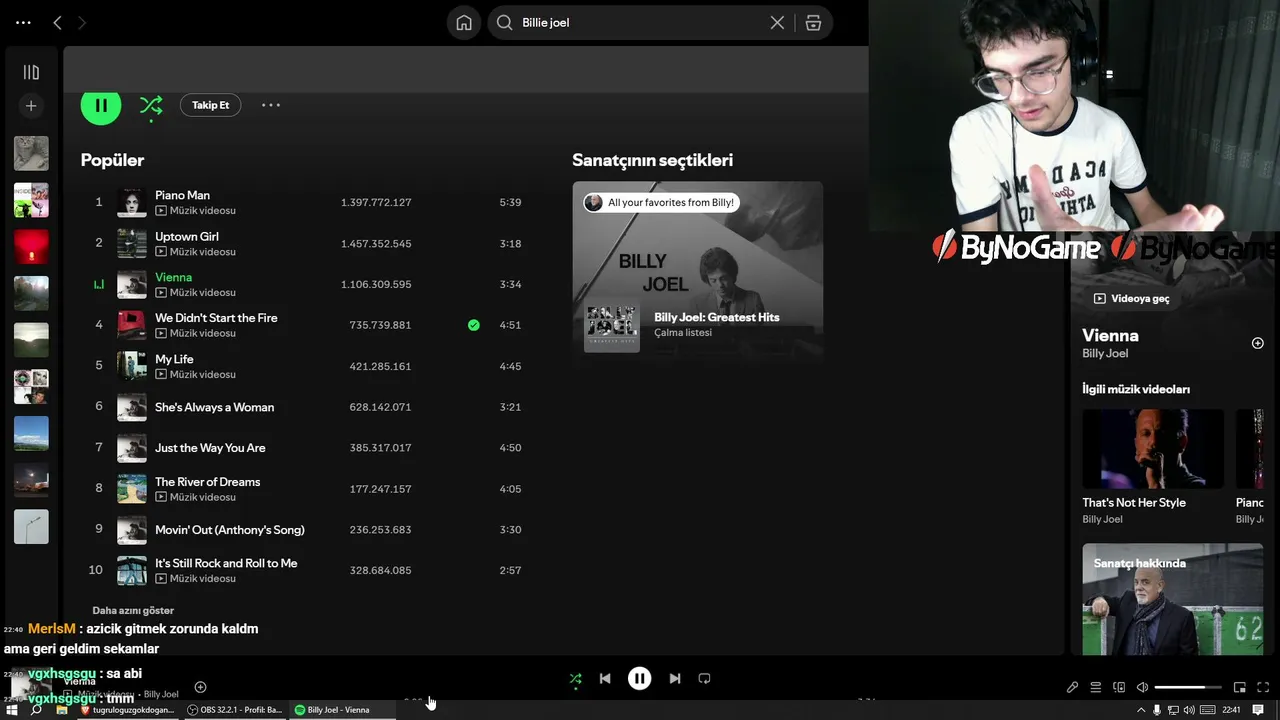Show hidden system tray icons
This screenshot has width=1280, height=720.
(1141, 710)
